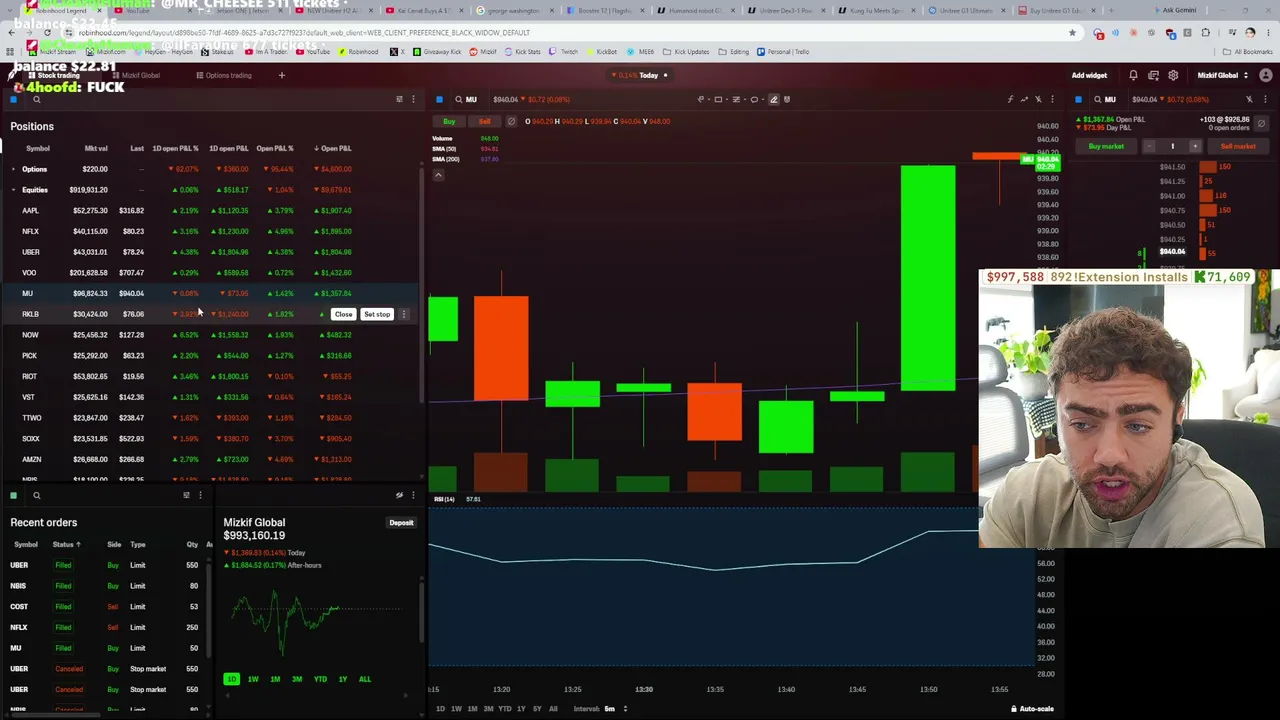Click the Positions widget layout settings icon
1280x720 pixels.
[x=399, y=99]
